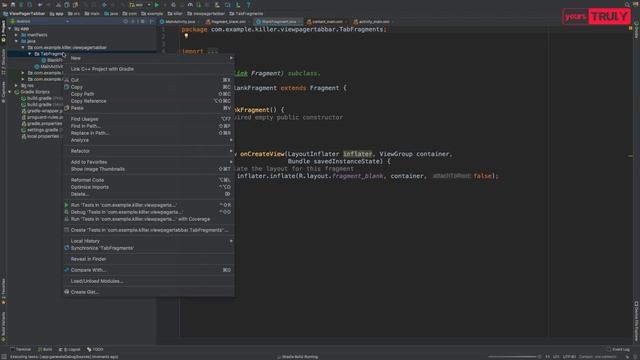This screenshot has height=360, width=640.
Task: Choose Find in Path... entry
Action: 149,126
